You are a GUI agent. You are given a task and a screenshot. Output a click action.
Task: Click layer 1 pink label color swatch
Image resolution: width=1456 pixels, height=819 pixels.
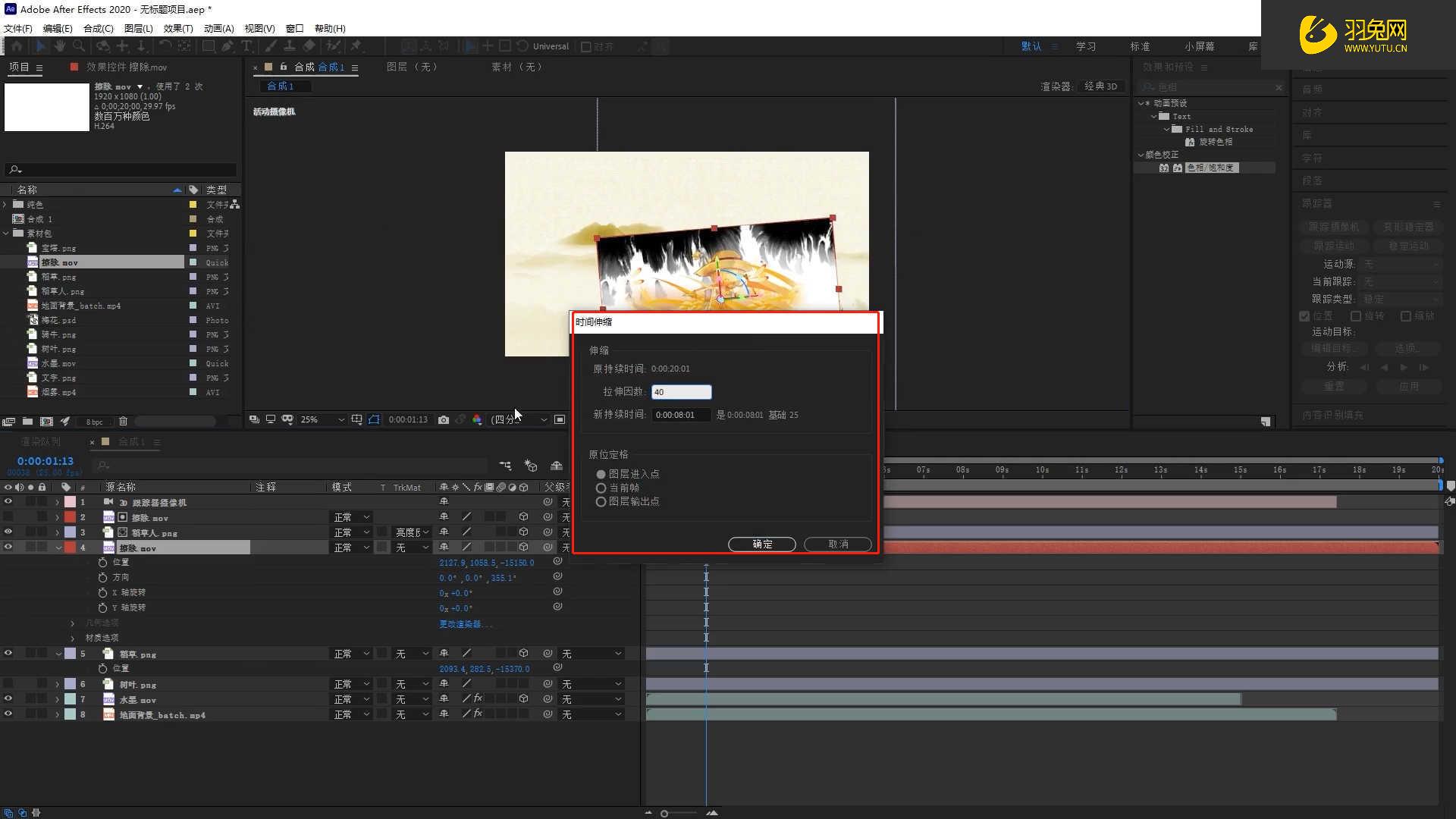70,501
